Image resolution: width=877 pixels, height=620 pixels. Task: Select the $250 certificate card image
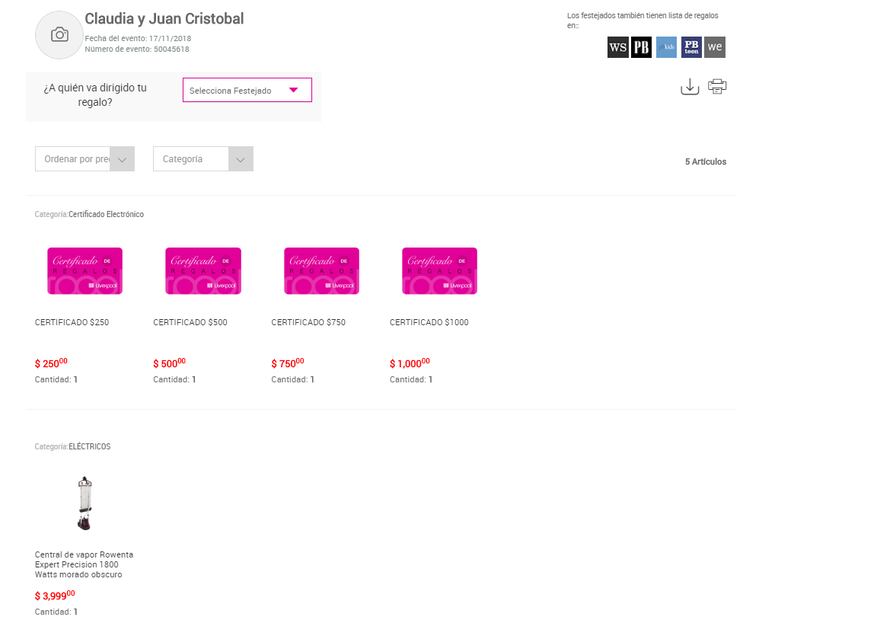[85, 271]
